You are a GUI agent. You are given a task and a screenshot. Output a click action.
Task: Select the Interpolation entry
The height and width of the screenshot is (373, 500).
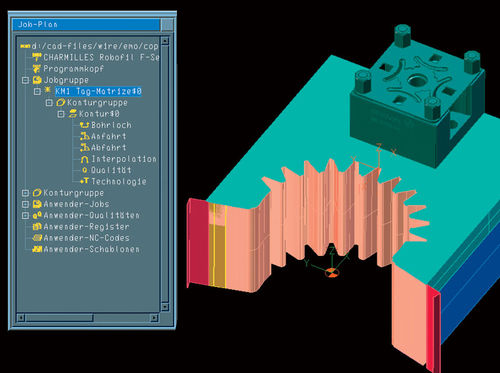[124, 159]
